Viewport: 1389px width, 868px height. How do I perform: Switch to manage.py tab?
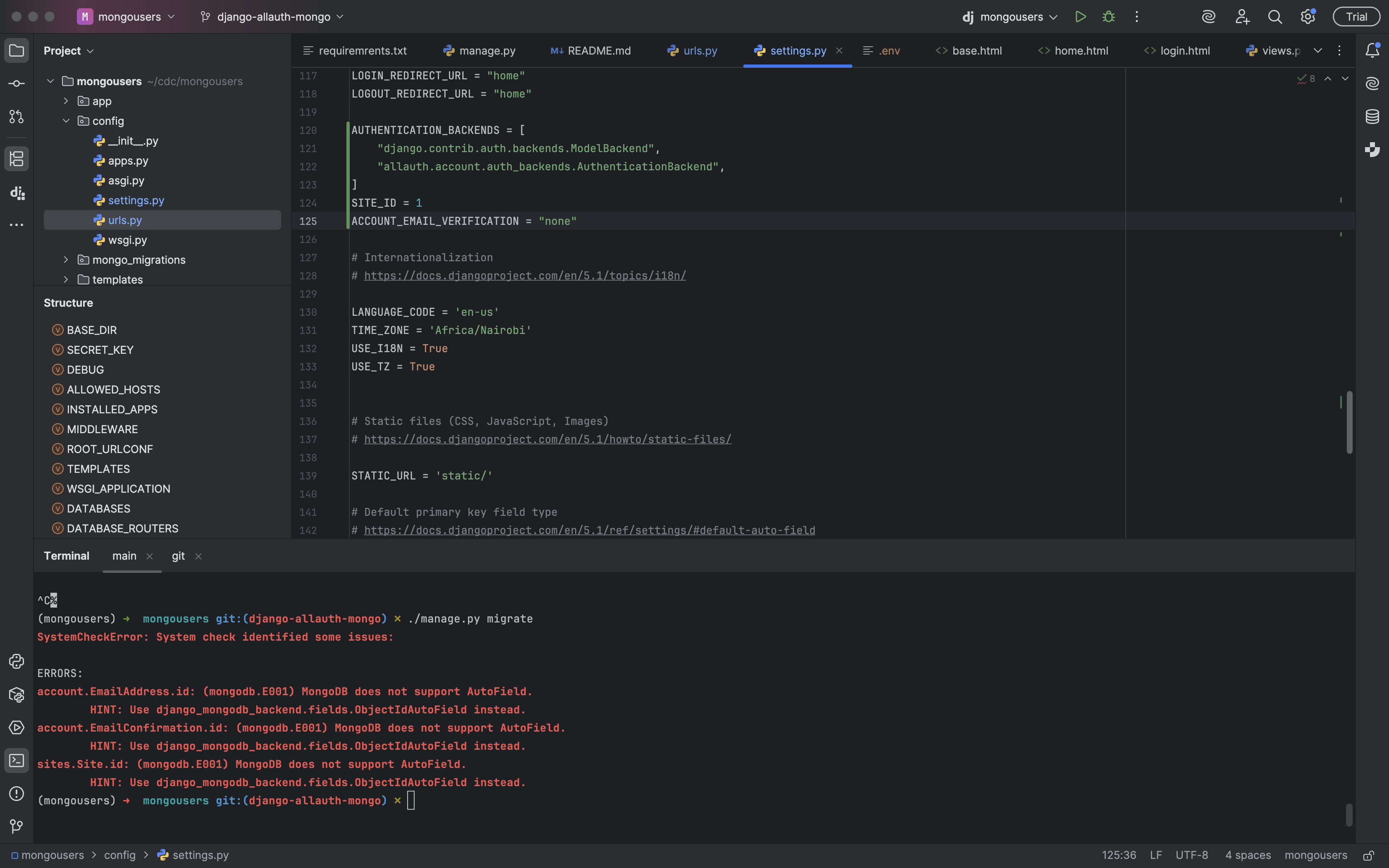(479, 50)
